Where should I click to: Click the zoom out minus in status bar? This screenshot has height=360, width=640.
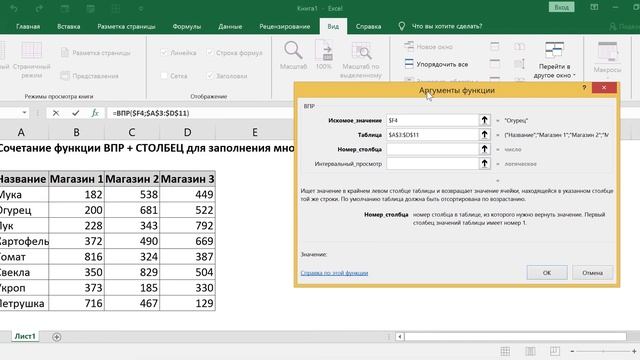pyautogui.click(x=572, y=351)
